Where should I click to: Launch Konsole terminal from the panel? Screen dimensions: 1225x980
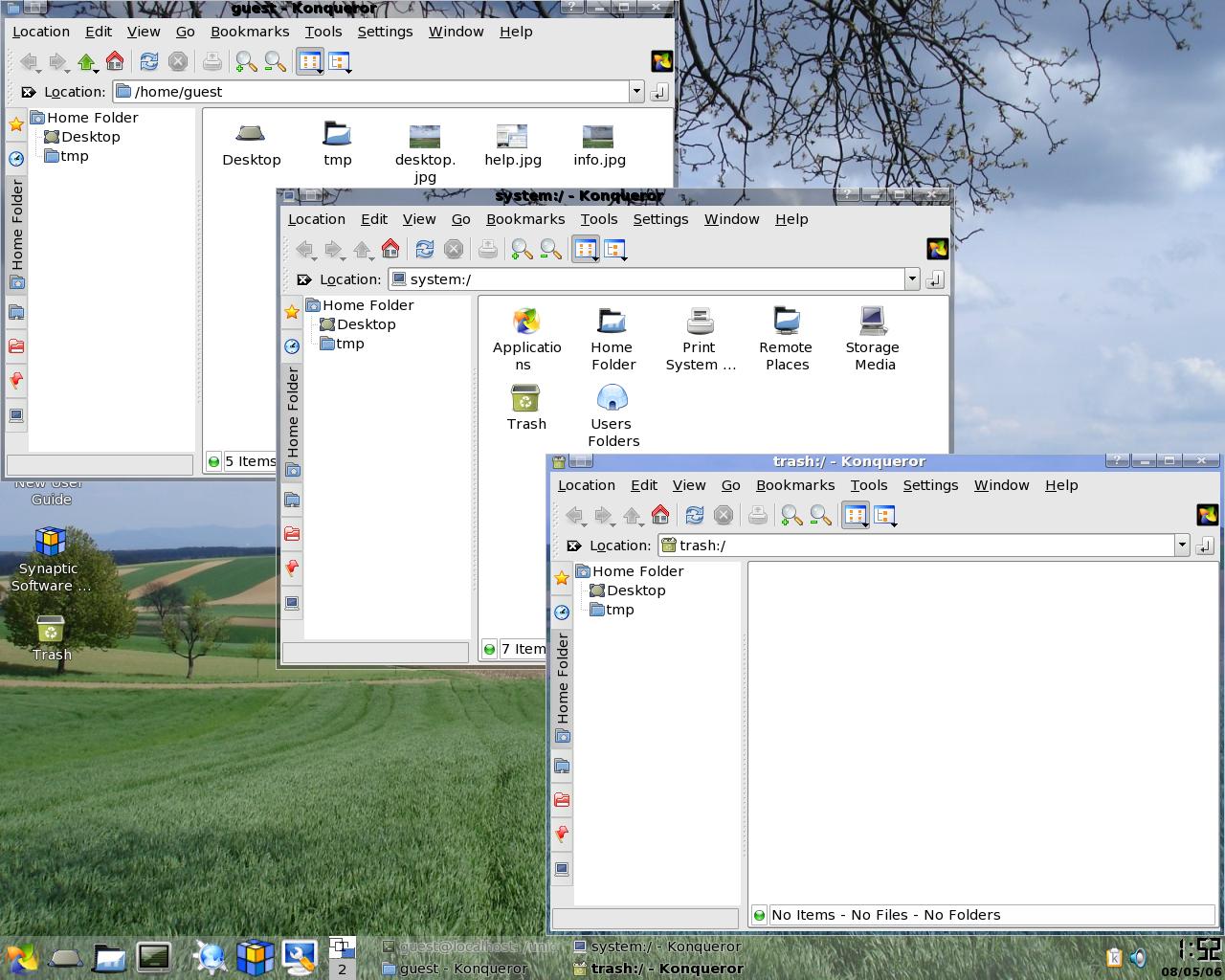point(153,958)
